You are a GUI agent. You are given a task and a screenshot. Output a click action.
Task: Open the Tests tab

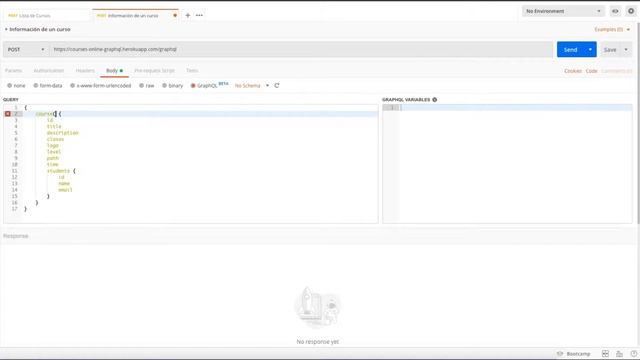point(192,71)
